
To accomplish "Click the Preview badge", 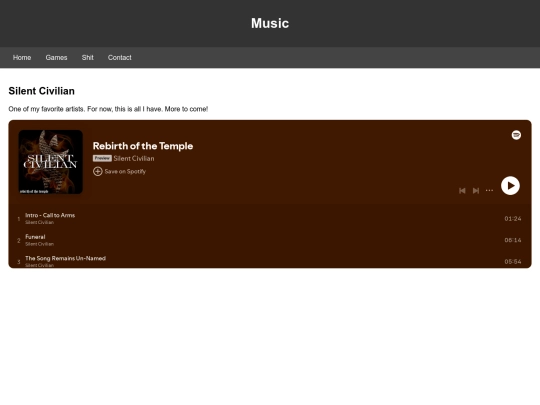I will (102, 158).
